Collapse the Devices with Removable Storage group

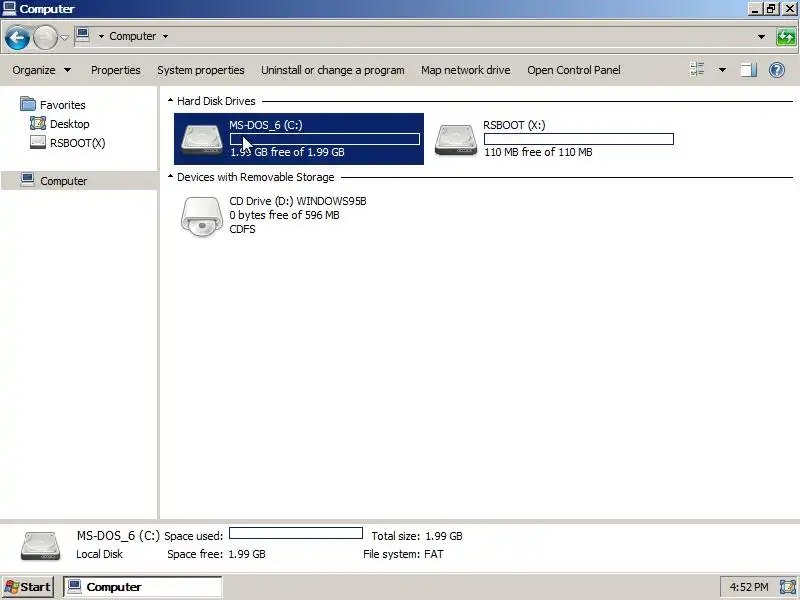[170, 177]
